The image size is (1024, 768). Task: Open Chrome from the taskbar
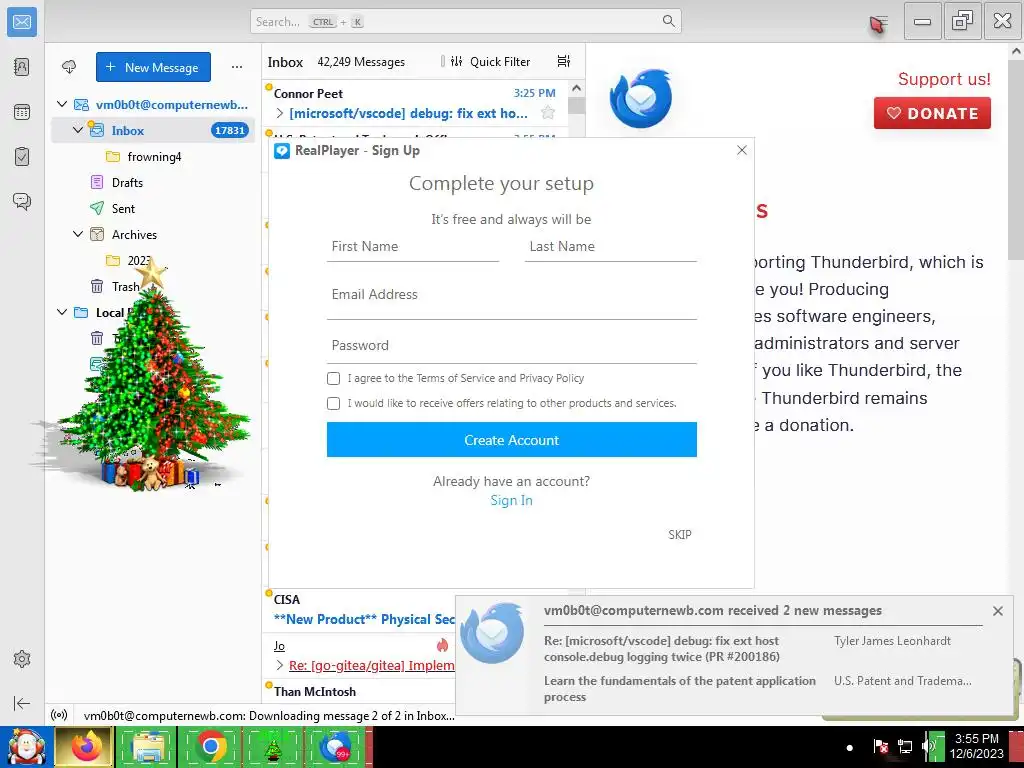(x=210, y=746)
